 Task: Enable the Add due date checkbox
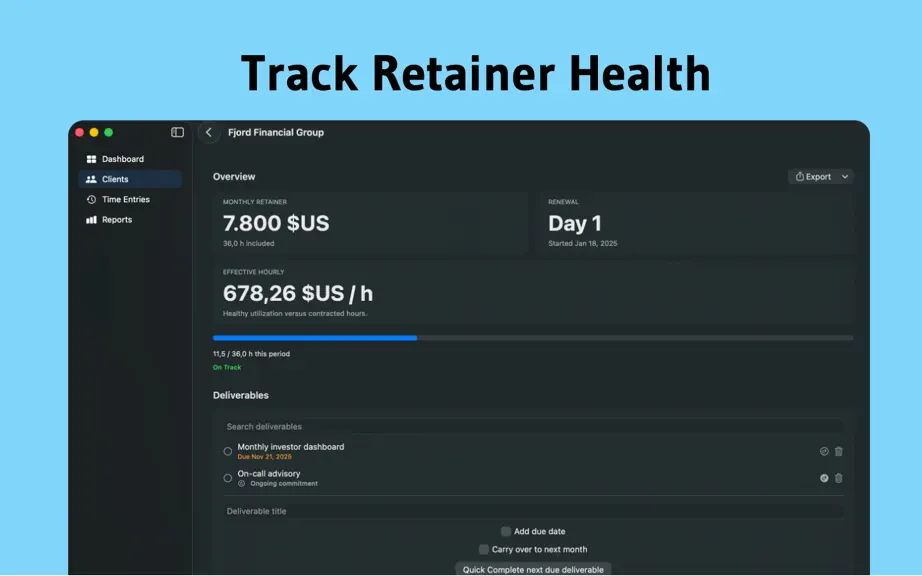pyautogui.click(x=506, y=531)
